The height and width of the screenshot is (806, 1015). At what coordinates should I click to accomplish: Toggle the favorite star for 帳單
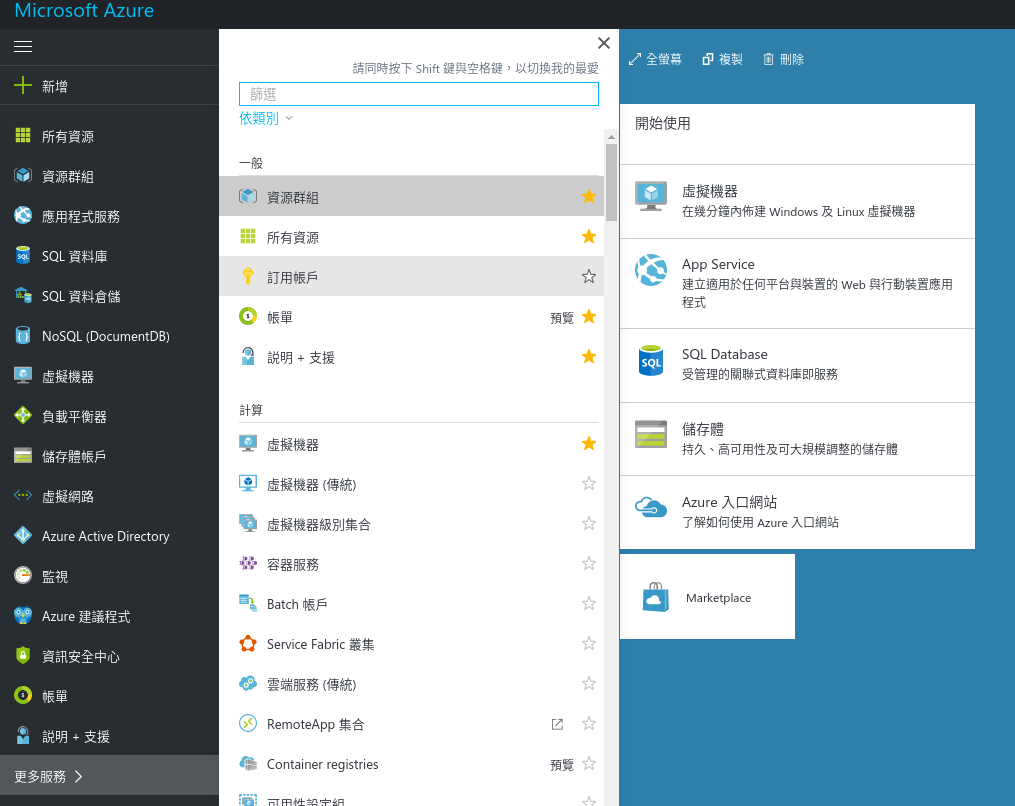coord(588,317)
